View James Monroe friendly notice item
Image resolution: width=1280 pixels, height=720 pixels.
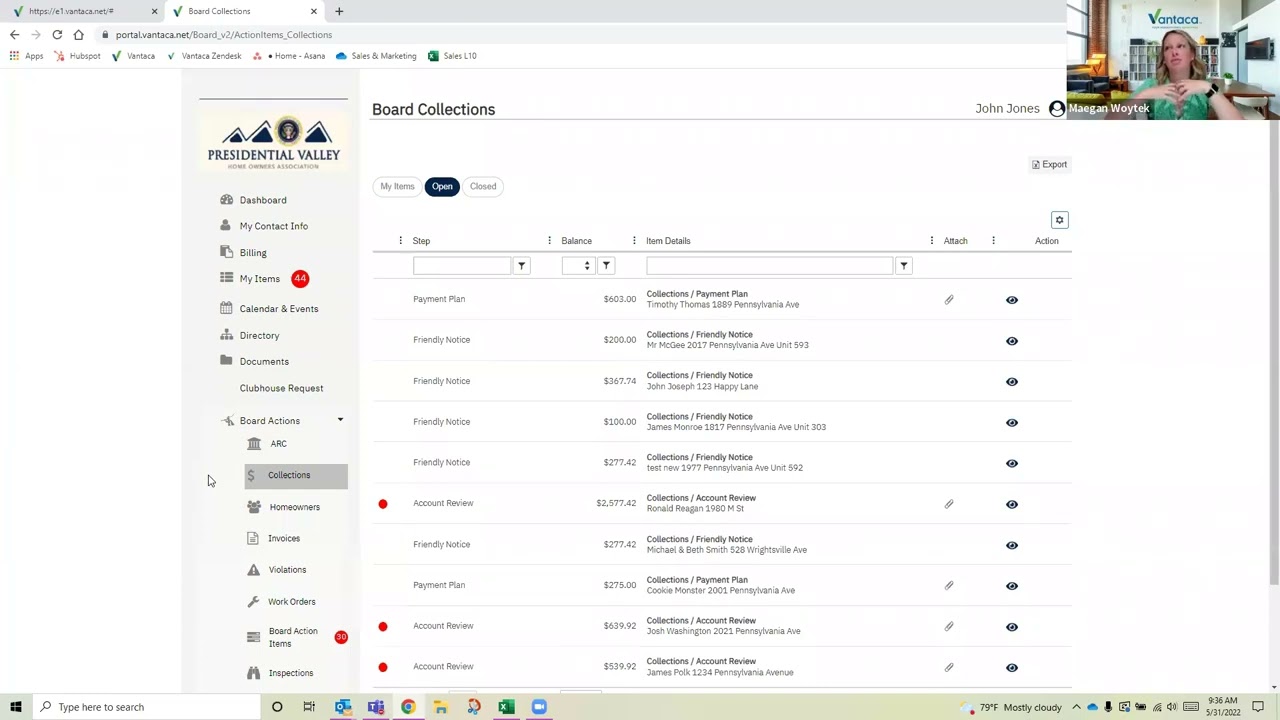click(x=1012, y=423)
